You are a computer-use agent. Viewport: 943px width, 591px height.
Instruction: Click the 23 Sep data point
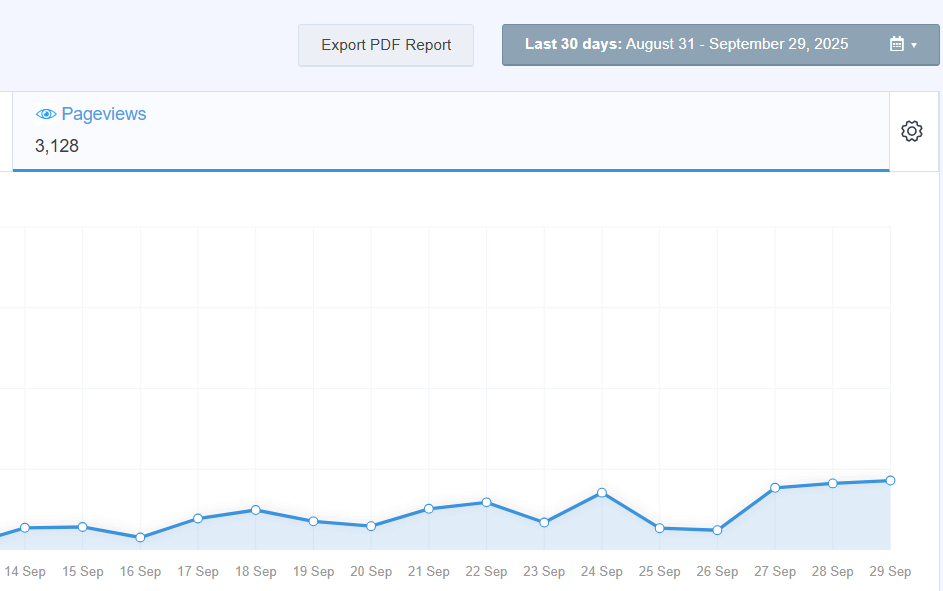pos(544,522)
